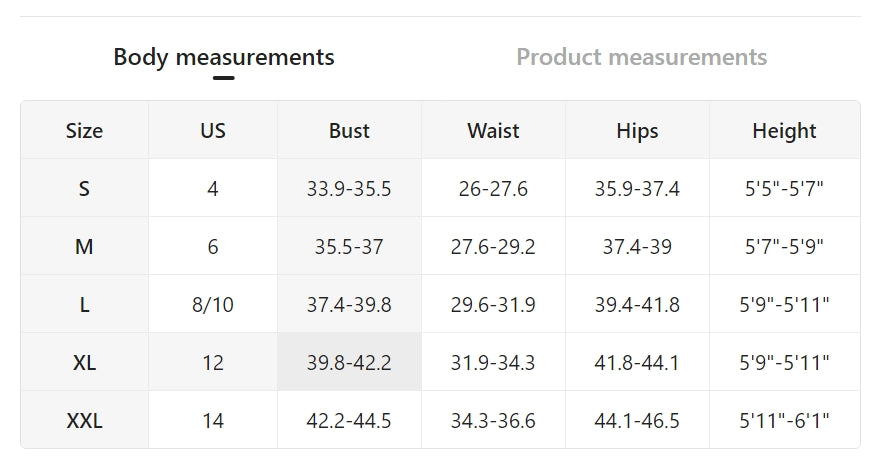Open the Product measurements tab
This screenshot has width=871, height=457.
coord(641,57)
